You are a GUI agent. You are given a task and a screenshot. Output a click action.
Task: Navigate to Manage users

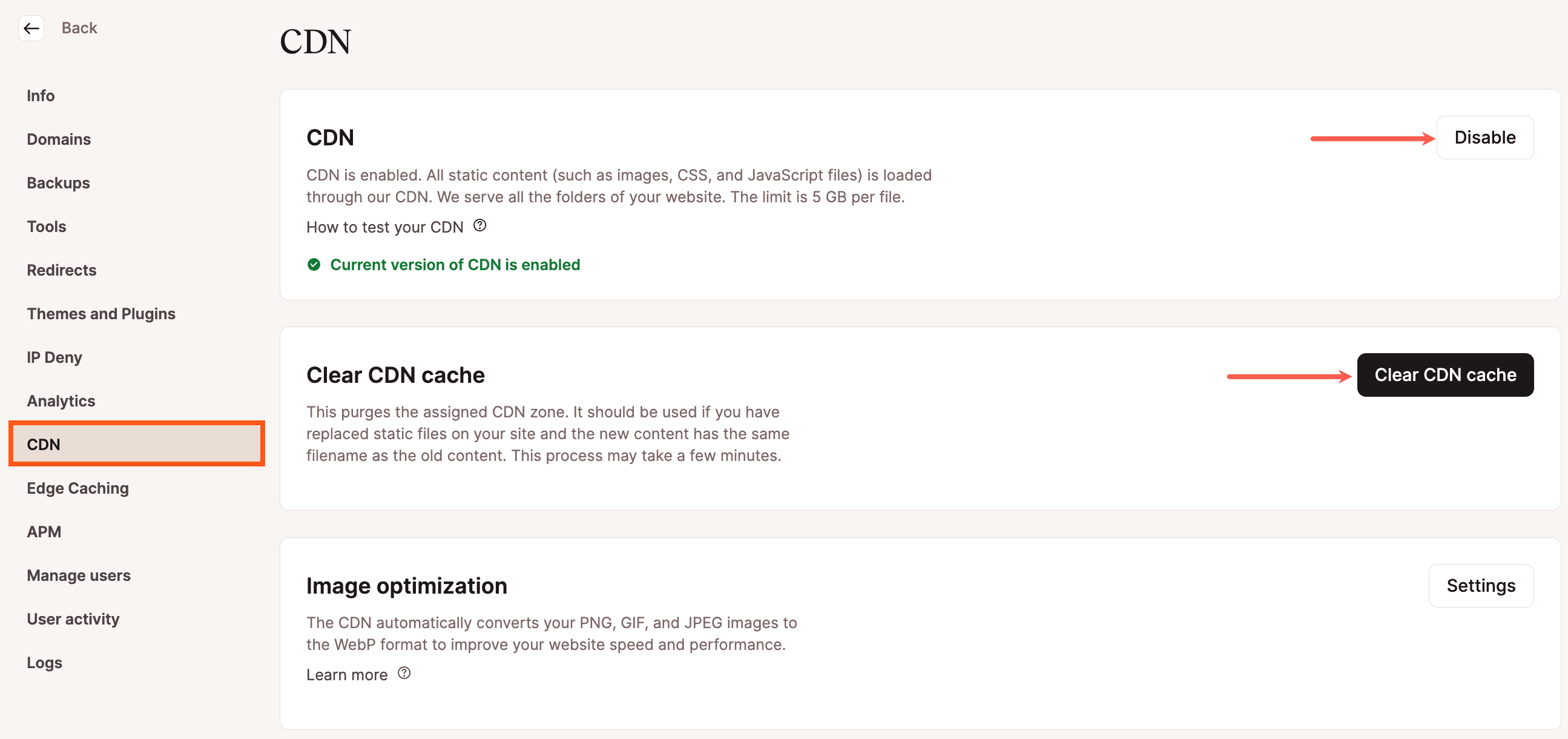pyautogui.click(x=79, y=574)
